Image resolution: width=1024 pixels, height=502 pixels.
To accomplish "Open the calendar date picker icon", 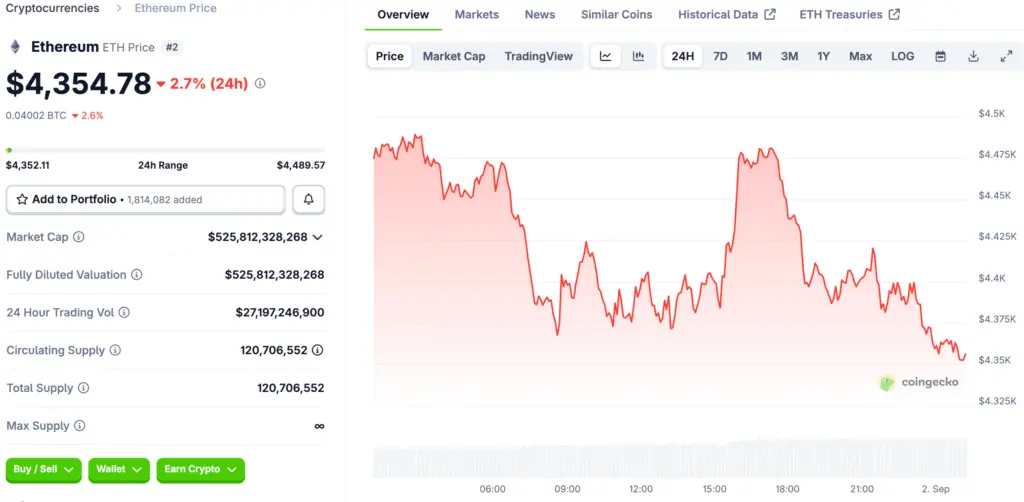I will click(940, 56).
